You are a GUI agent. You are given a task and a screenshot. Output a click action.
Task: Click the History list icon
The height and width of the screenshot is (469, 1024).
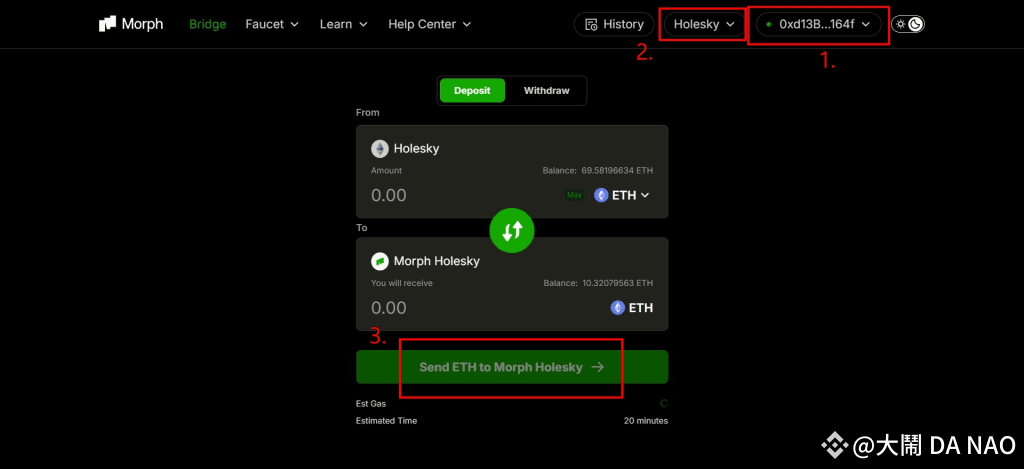[592, 25]
